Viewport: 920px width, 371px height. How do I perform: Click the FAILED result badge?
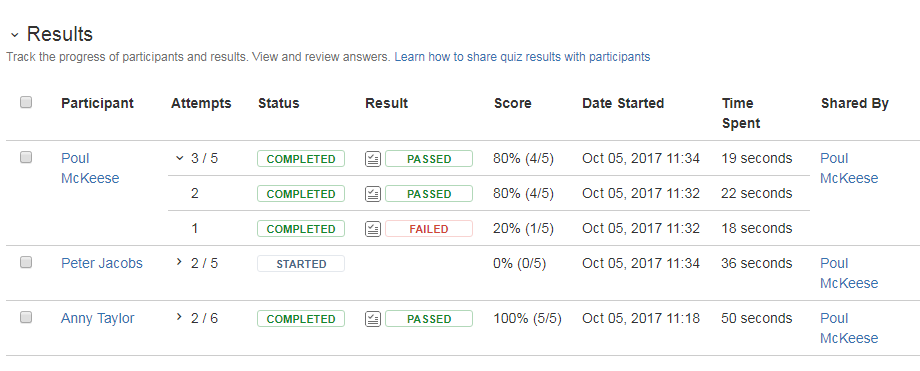click(429, 229)
